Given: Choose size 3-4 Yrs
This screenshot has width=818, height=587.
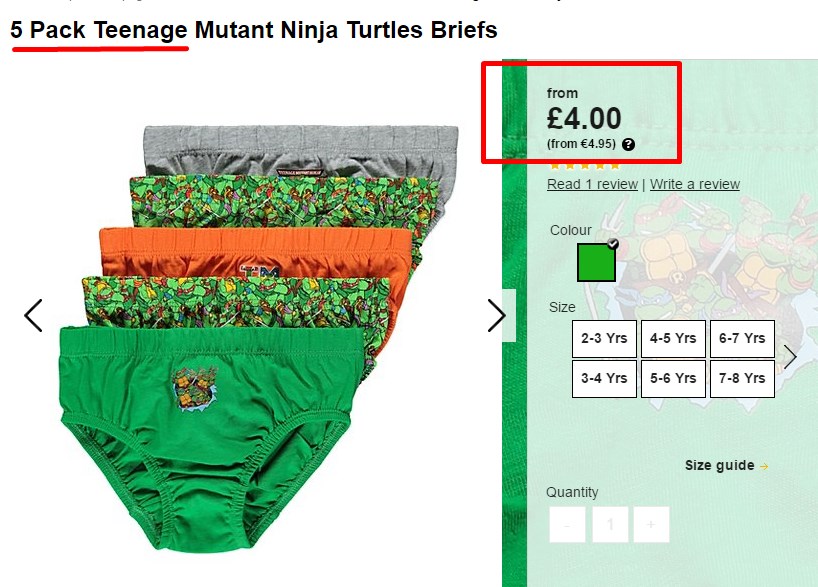Looking at the screenshot, I should tap(604, 378).
